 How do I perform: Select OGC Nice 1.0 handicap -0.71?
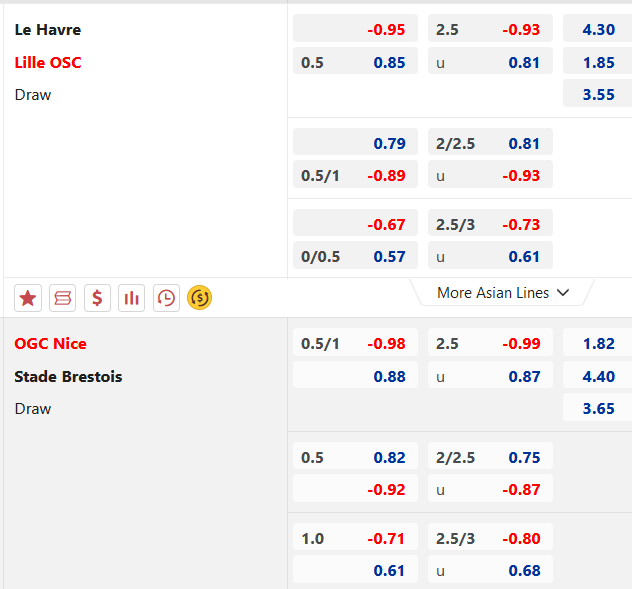click(355, 537)
